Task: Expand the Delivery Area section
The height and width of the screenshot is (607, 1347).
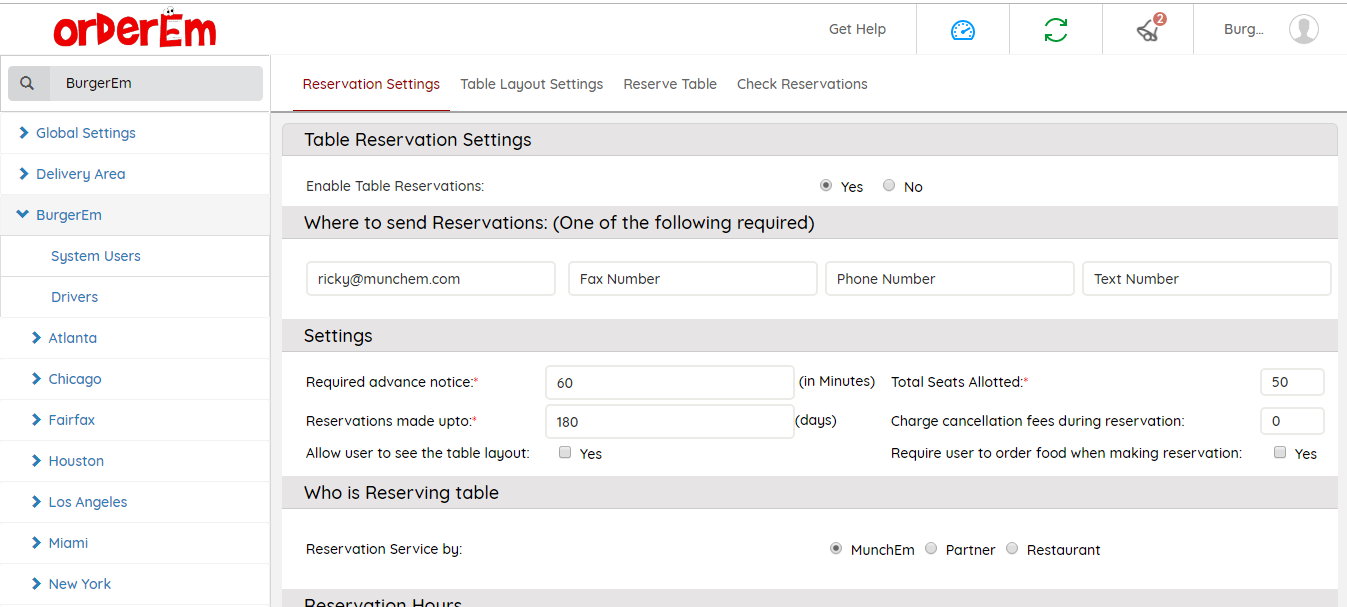Action: point(80,174)
